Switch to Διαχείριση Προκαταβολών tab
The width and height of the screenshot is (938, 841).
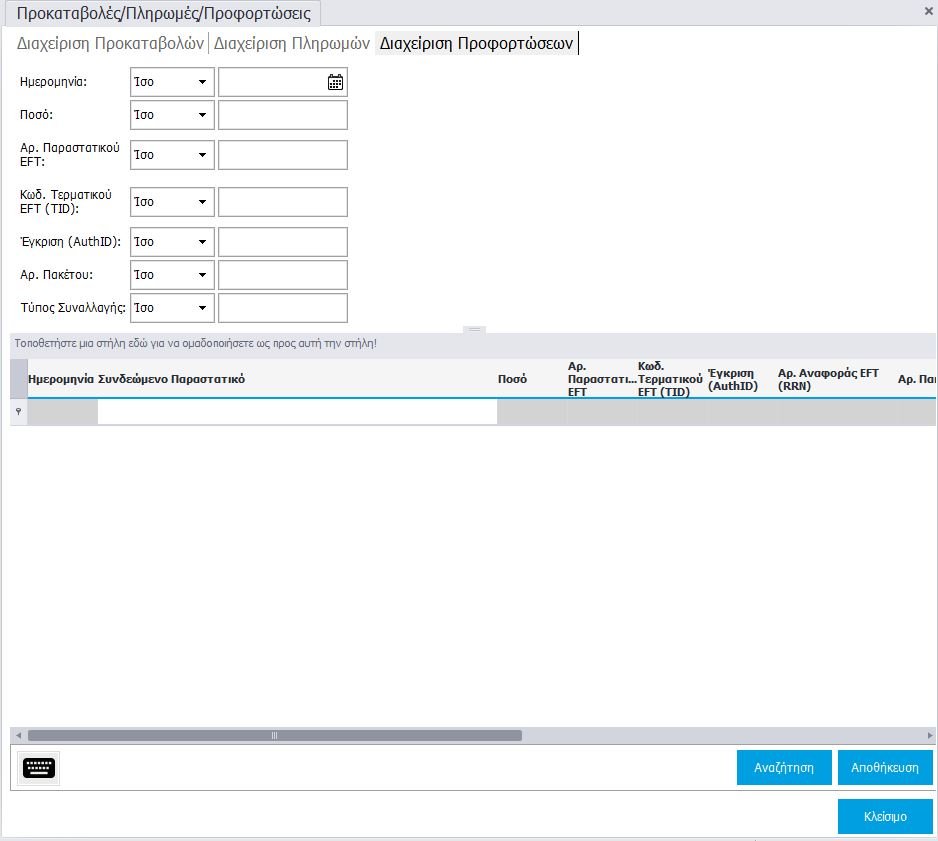click(x=110, y=44)
